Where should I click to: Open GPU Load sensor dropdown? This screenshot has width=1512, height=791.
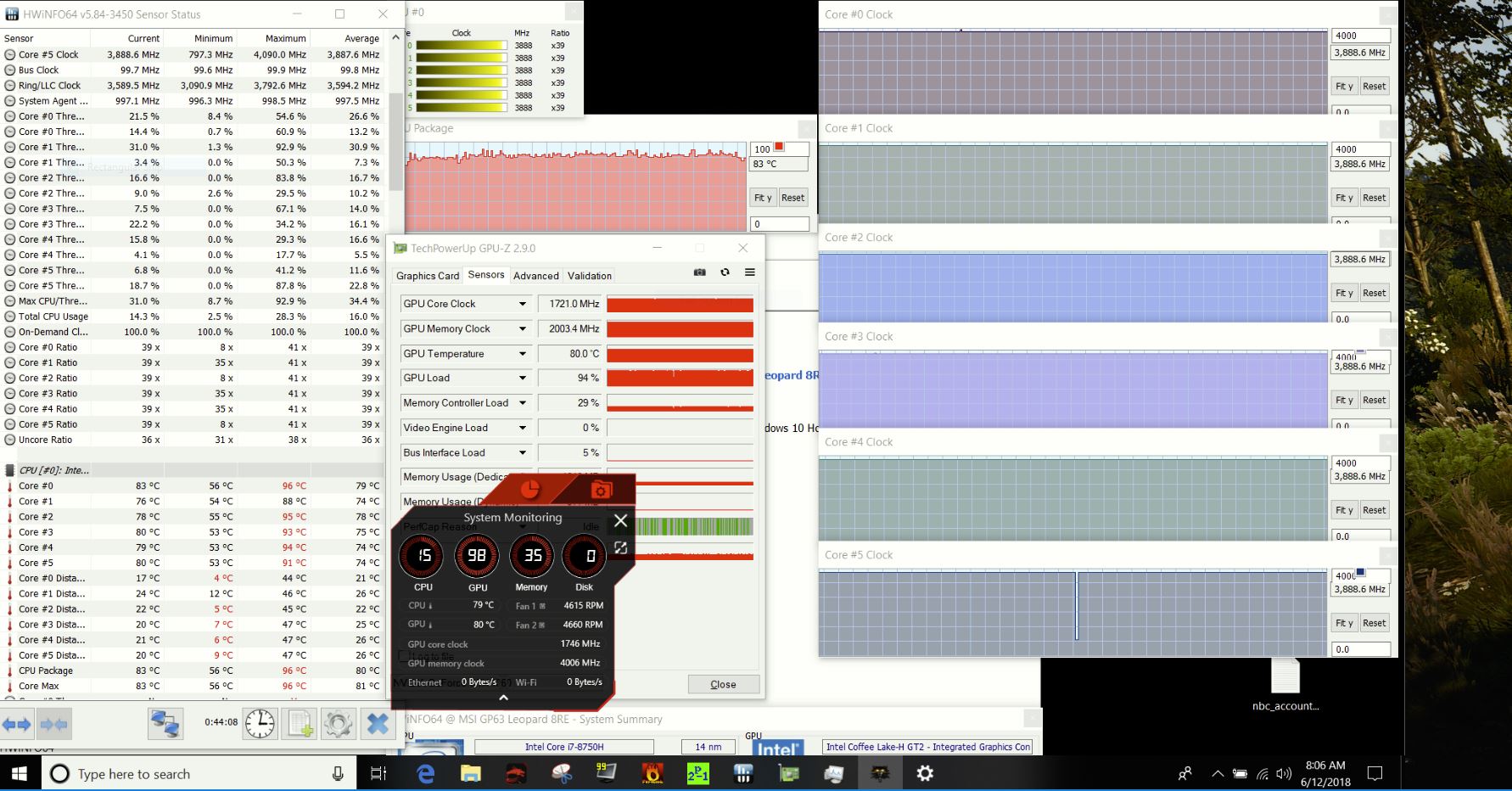(x=523, y=378)
